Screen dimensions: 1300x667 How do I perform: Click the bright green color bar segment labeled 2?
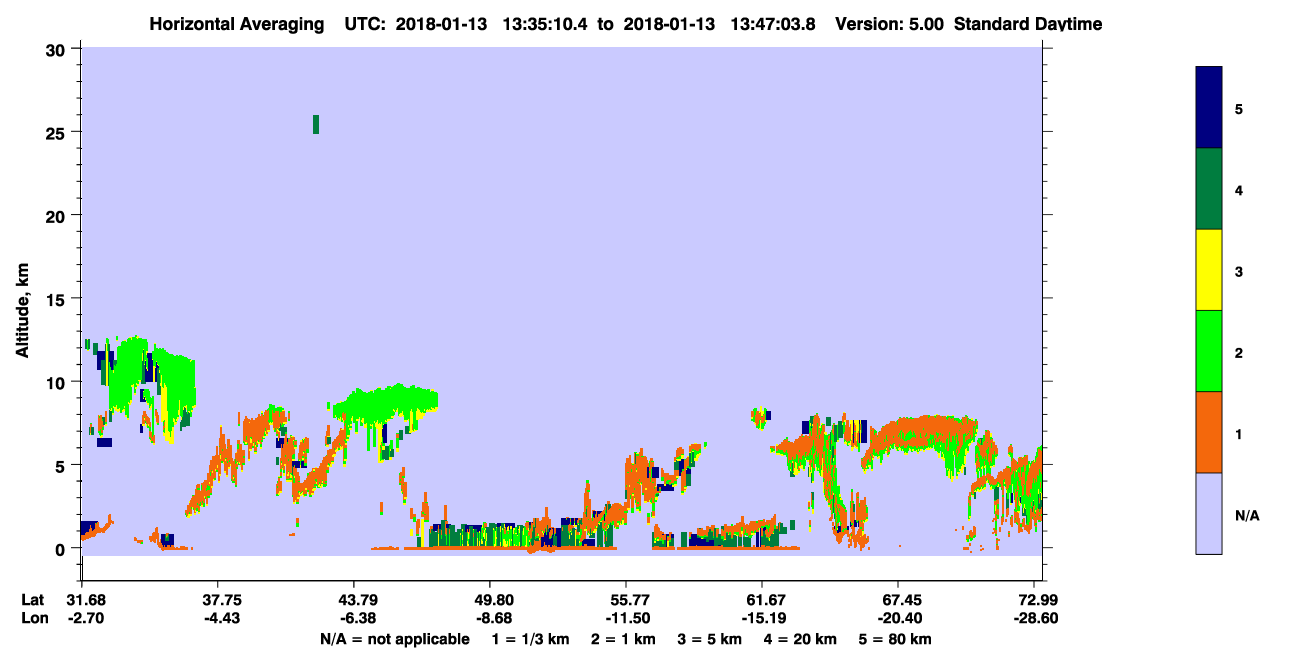click(x=1209, y=351)
